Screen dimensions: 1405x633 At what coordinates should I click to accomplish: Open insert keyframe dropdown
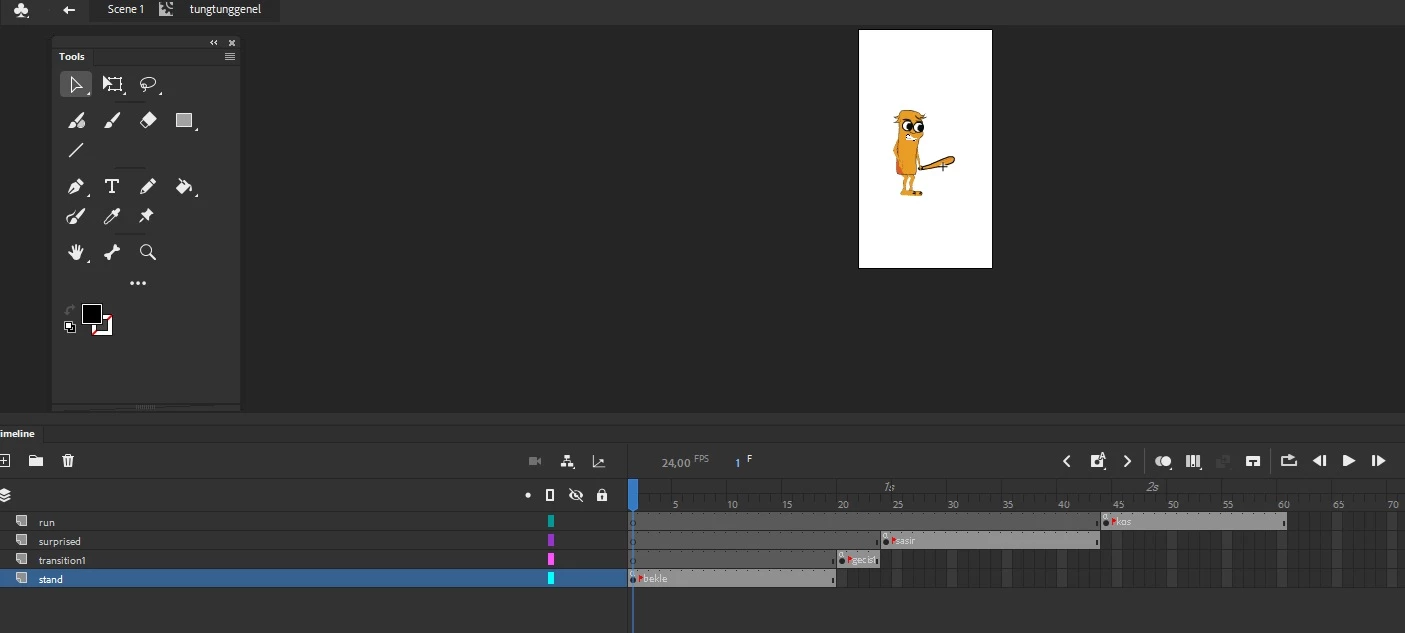coord(1098,461)
